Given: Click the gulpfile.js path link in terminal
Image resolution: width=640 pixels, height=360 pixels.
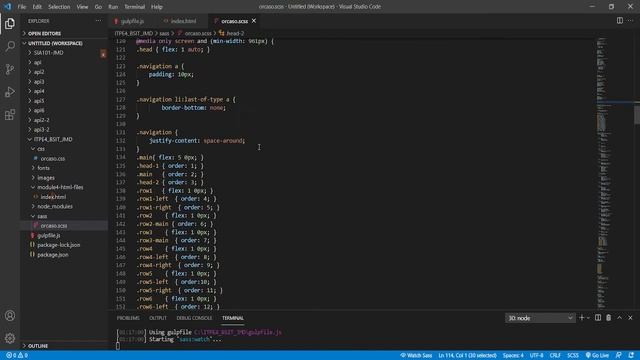Looking at the screenshot, I should point(238,332).
